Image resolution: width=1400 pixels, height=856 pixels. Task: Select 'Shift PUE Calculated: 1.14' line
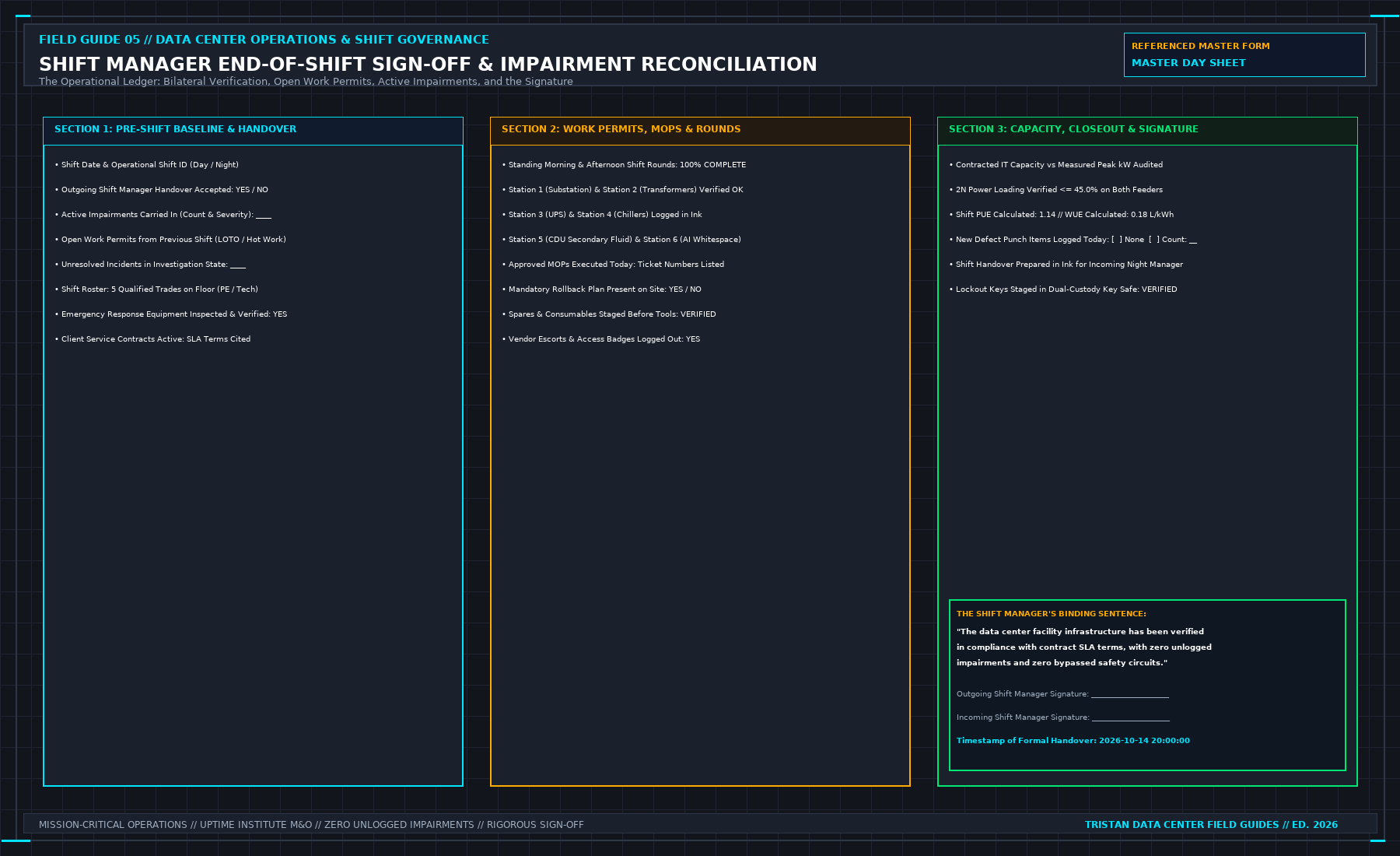[x=1062, y=215]
